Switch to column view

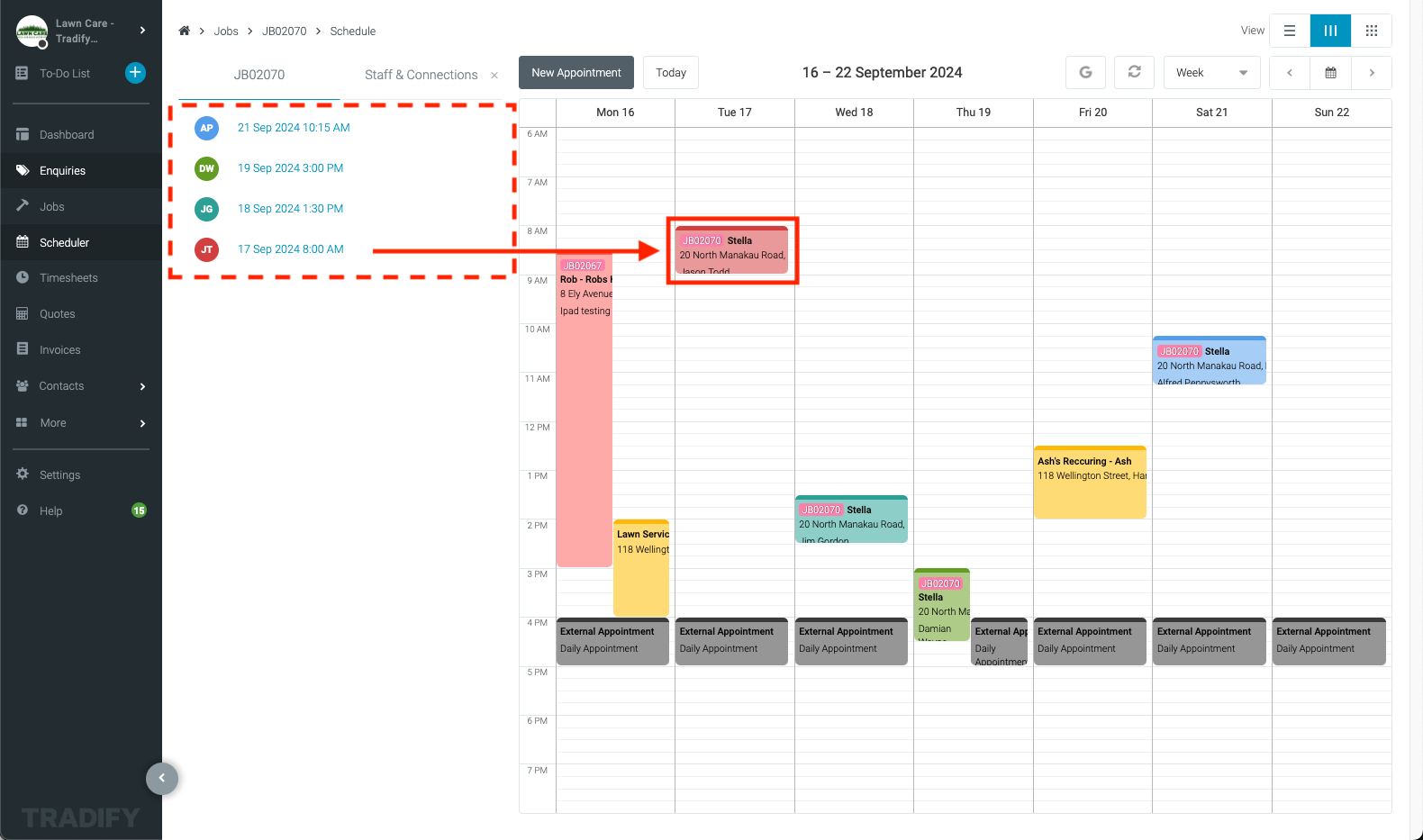coord(1330,31)
